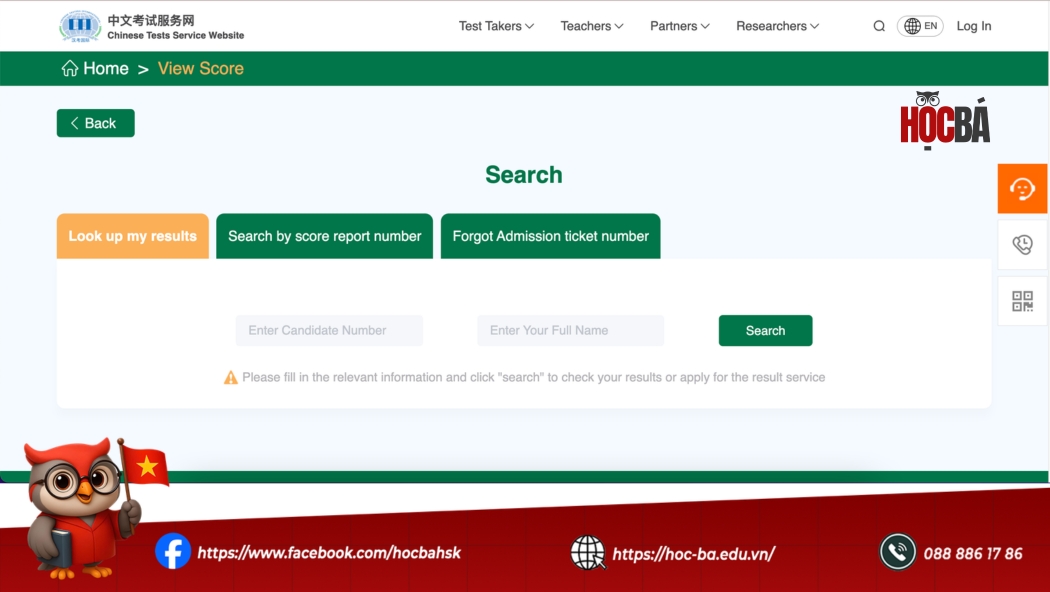Open the Researchers dropdown menu
Viewport: 1050px width, 592px height.
(777, 26)
